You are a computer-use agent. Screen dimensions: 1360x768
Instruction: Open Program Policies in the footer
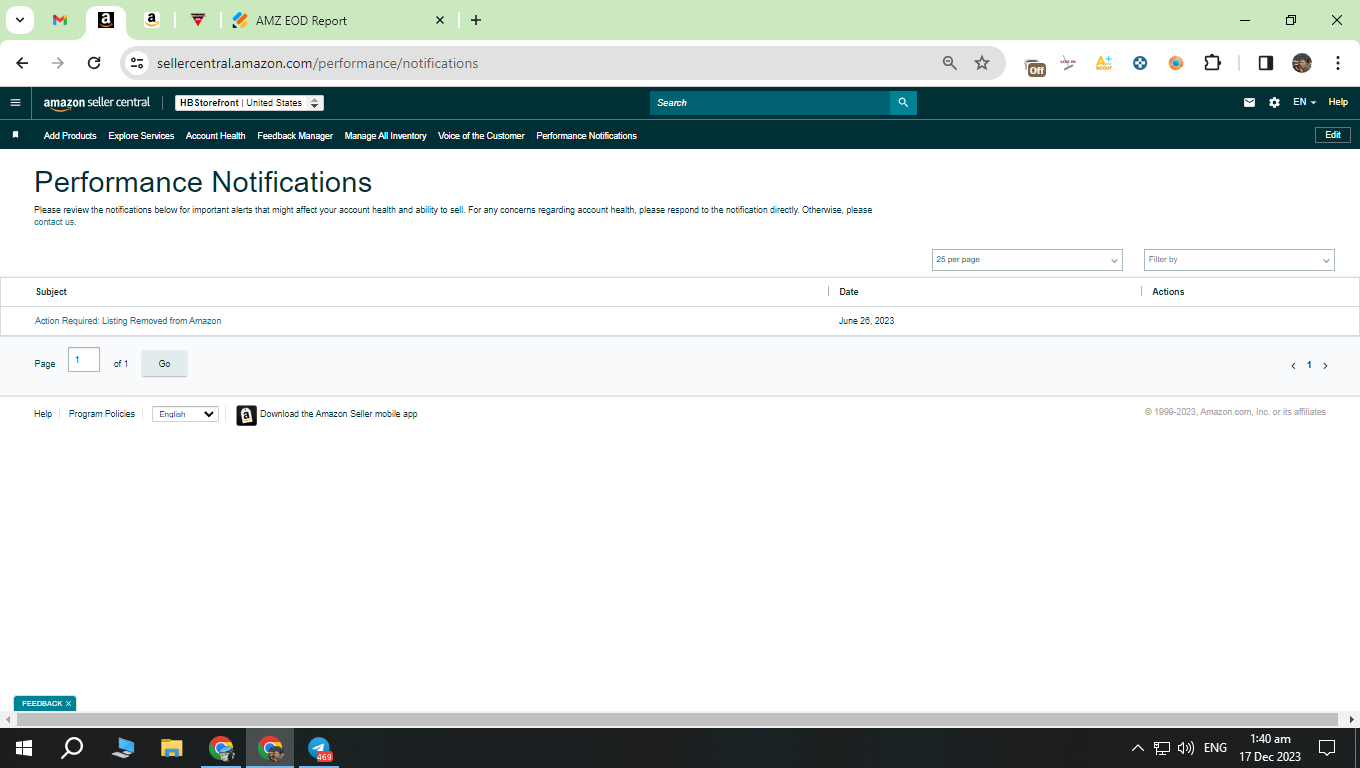coord(102,414)
